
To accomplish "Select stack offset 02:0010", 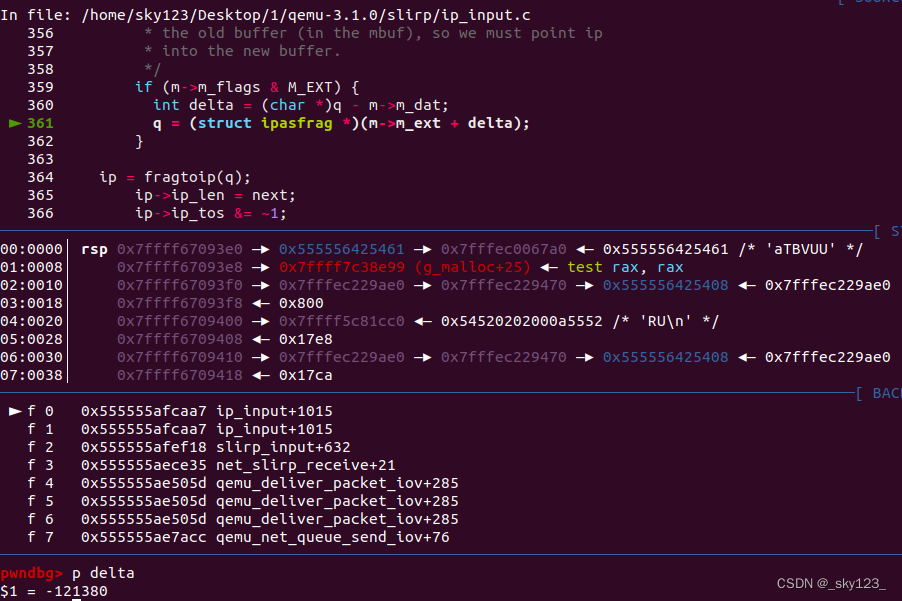I will click(32, 285).
